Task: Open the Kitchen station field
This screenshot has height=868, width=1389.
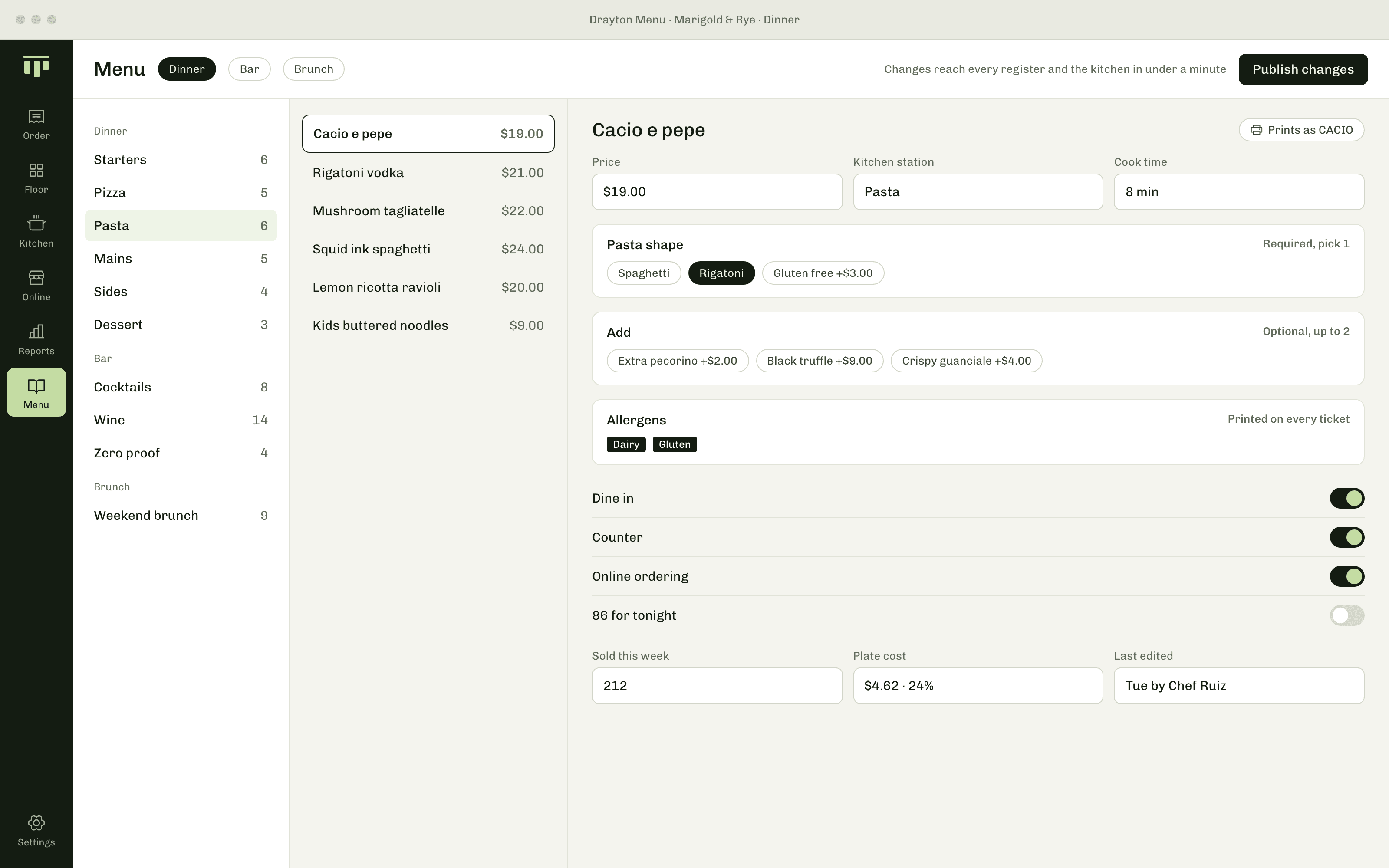Action: 978,192
